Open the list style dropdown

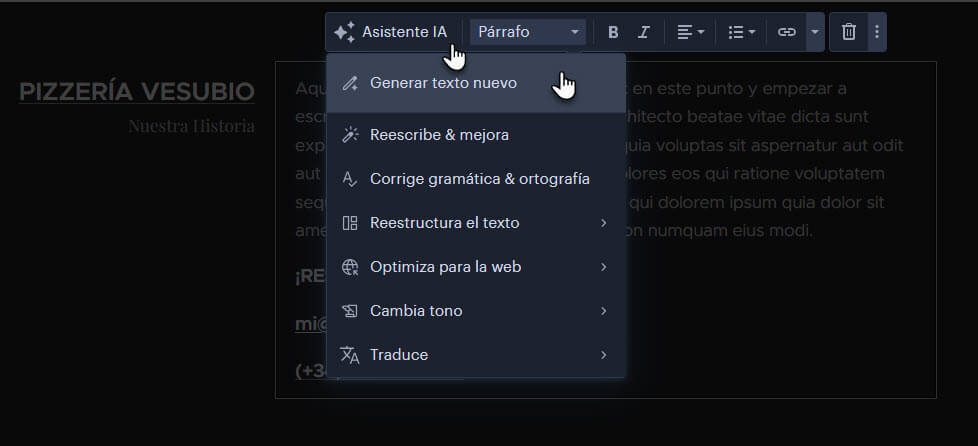(742, 32)
